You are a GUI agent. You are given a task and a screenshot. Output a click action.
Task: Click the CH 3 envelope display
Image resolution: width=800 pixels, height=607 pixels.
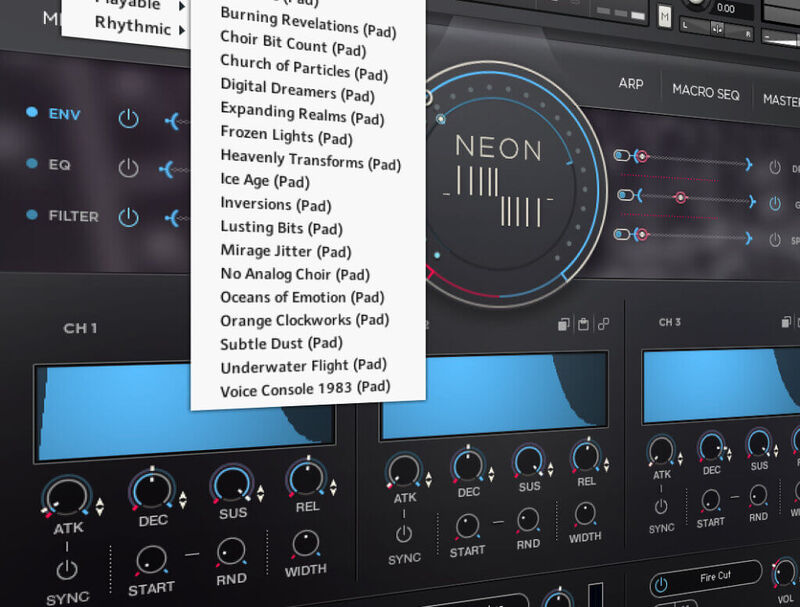721,387
